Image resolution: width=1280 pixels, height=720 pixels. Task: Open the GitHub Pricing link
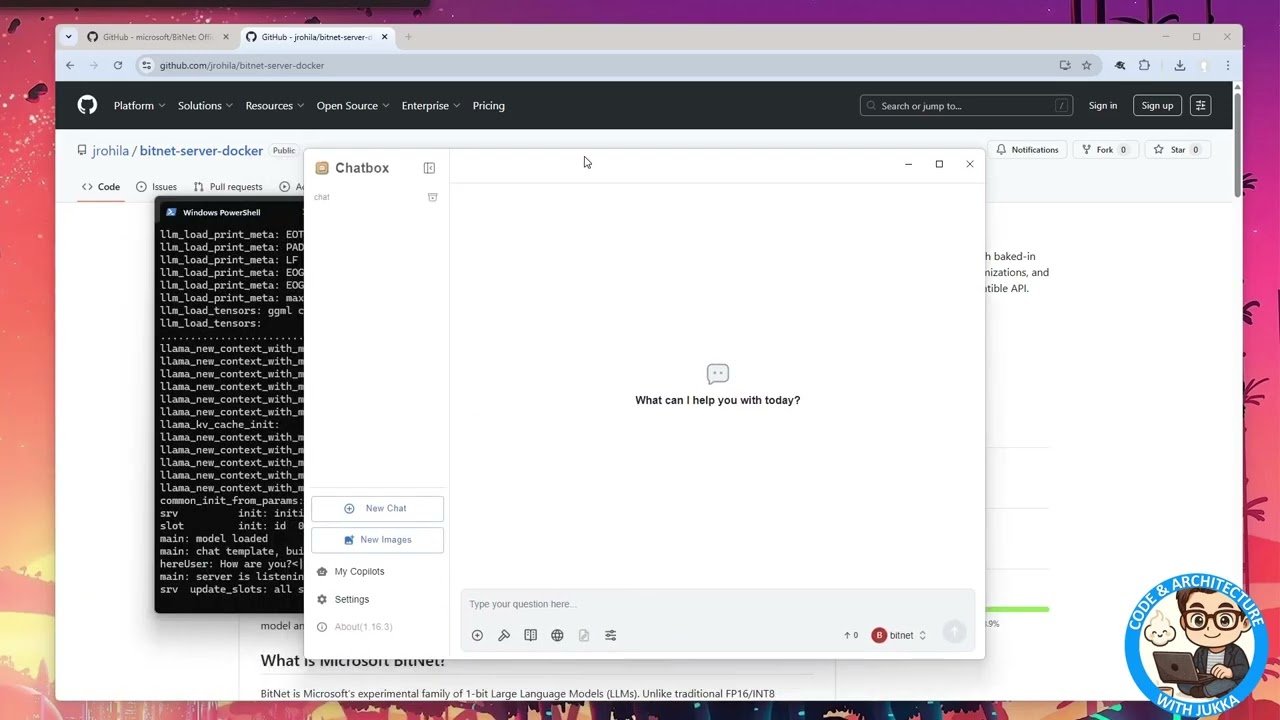click(488, 106)
